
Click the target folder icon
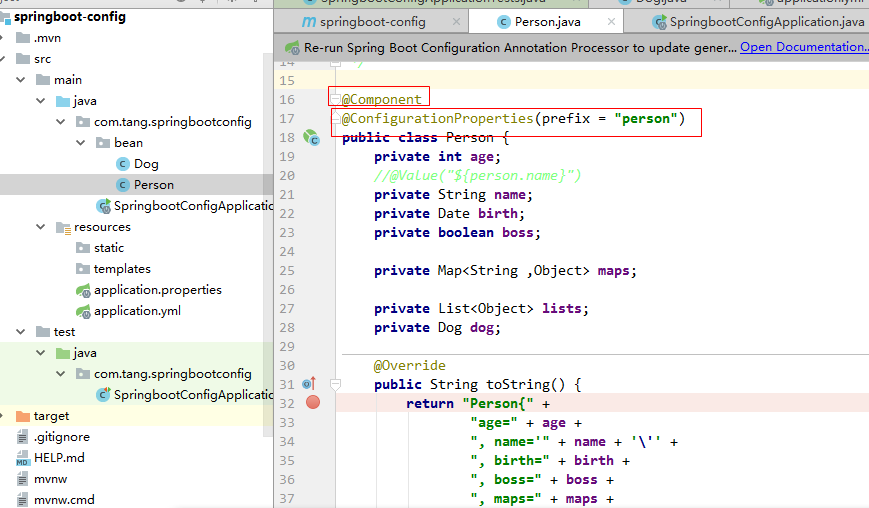coord(23,416)
